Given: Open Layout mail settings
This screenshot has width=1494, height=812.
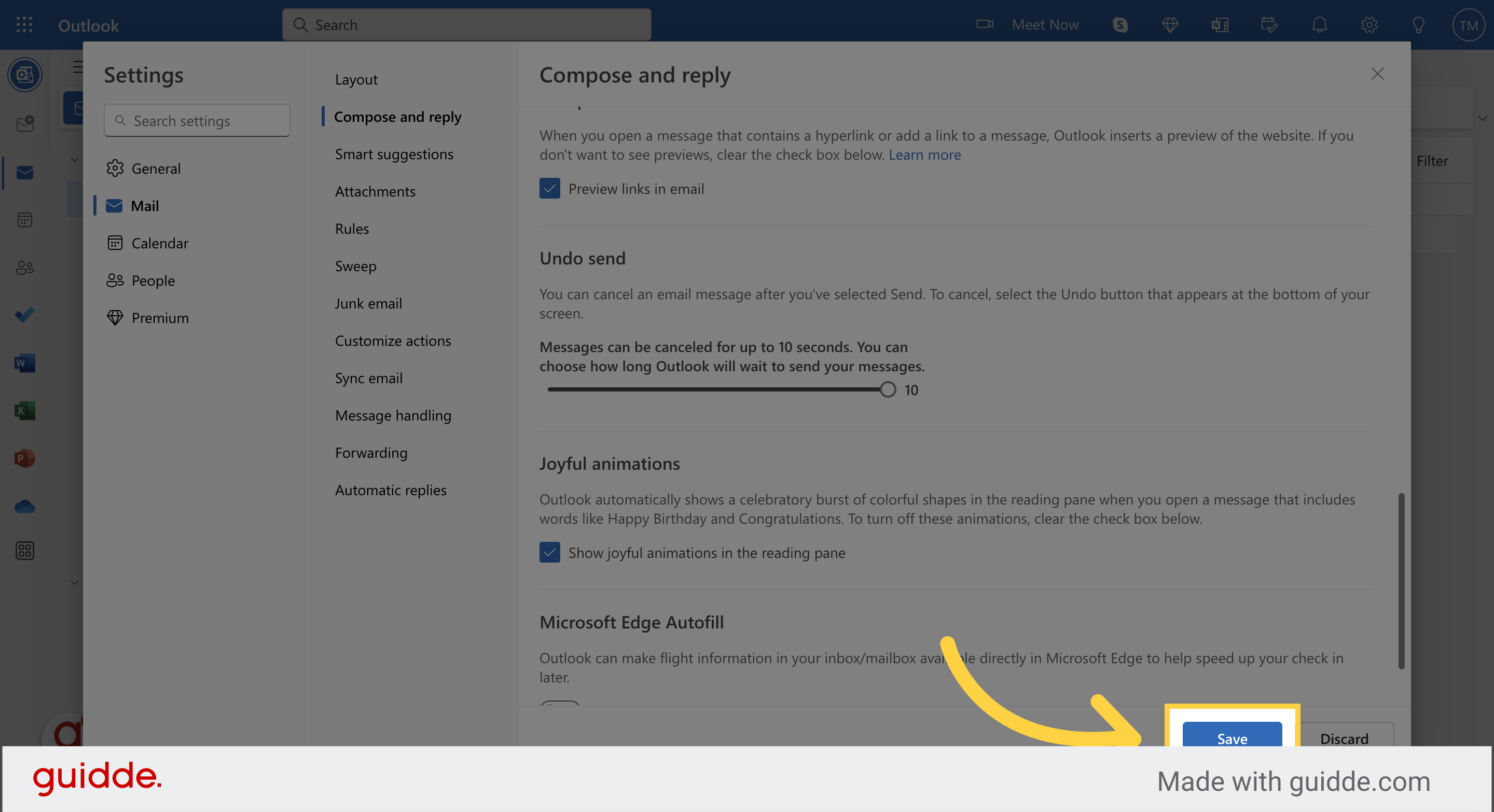Looking at the screenshot, I should tap(356, 79).
